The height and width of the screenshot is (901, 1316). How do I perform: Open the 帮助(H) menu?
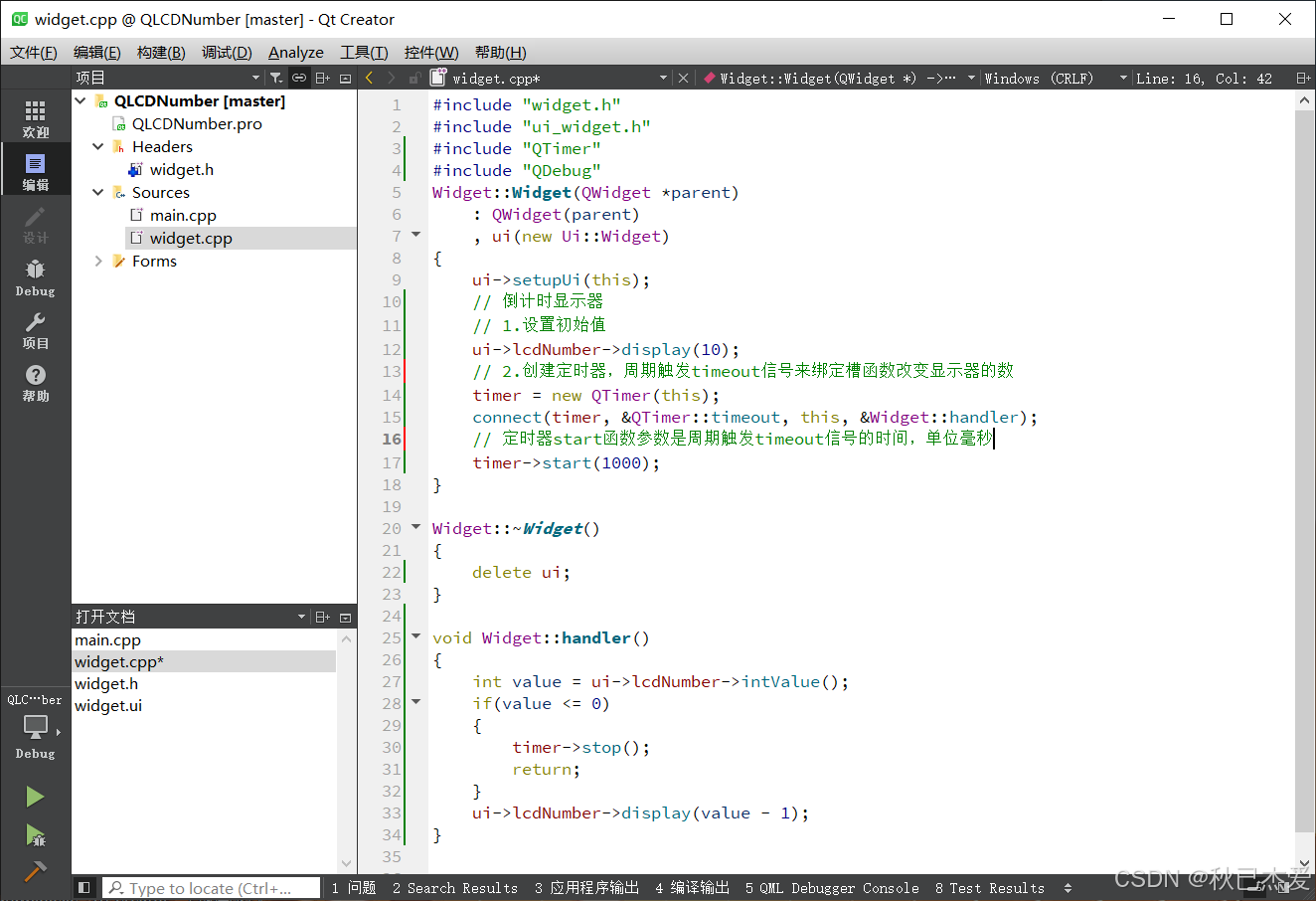[500, 52]
